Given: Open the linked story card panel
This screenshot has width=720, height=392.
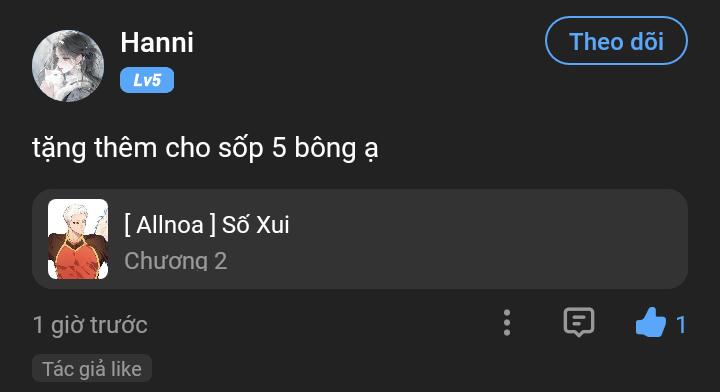Looking at the screenshot, I should click(x=360, y=239).
